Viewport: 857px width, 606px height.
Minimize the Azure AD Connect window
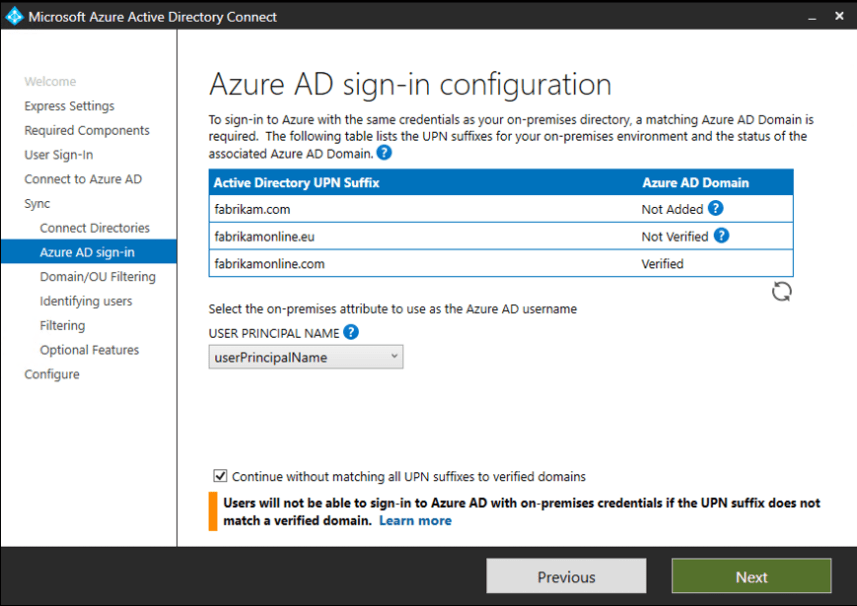coord(810,17)
